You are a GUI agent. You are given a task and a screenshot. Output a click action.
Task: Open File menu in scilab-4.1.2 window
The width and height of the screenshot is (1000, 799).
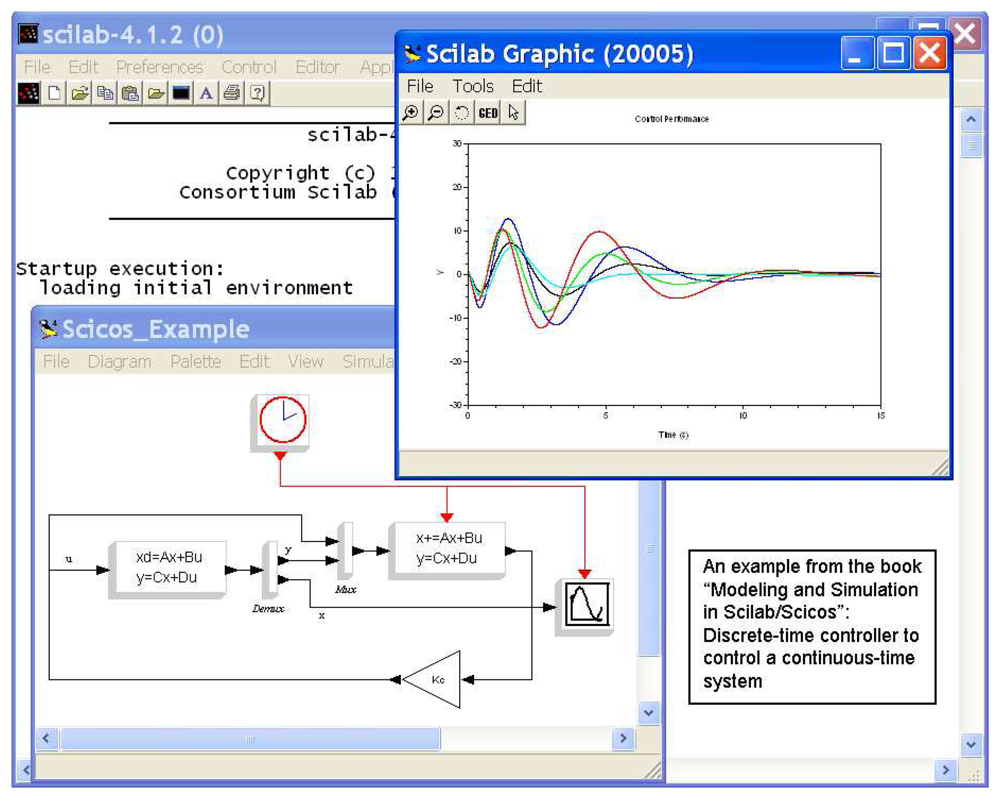(37, 67)
